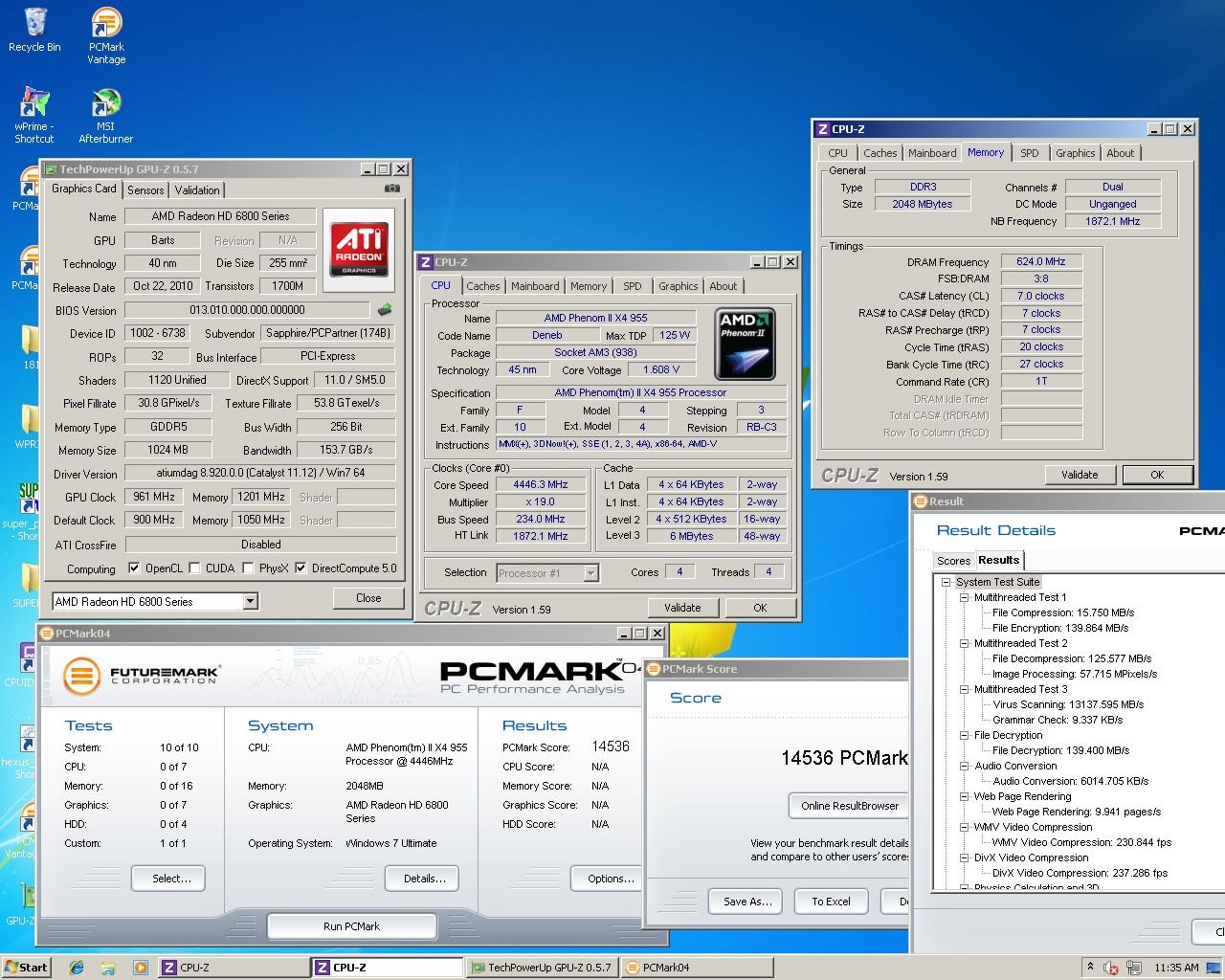Click the Result window title icon

click(x=921, y=501)
